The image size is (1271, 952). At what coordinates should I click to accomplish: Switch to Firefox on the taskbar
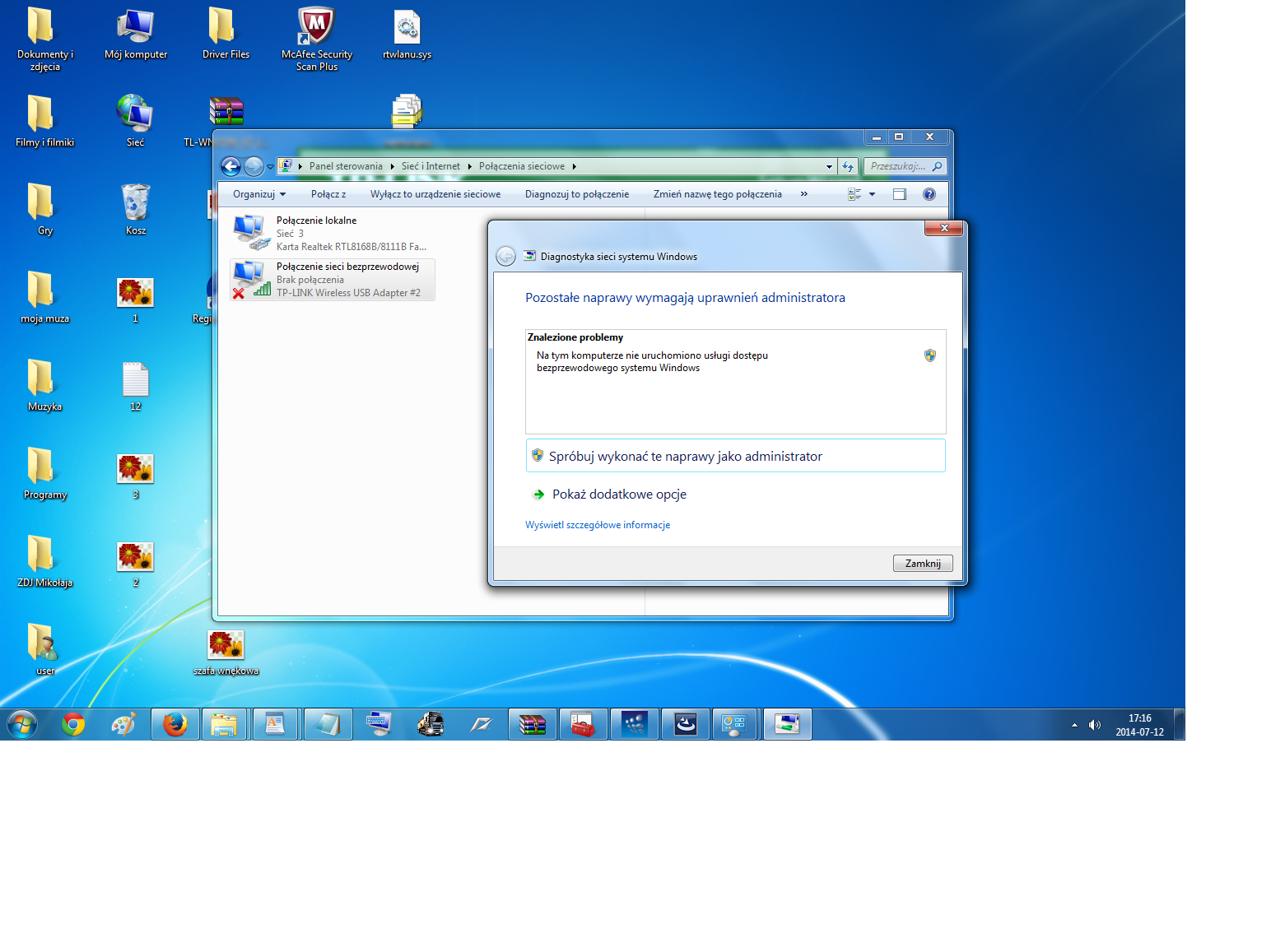click(x=175, y=725)
